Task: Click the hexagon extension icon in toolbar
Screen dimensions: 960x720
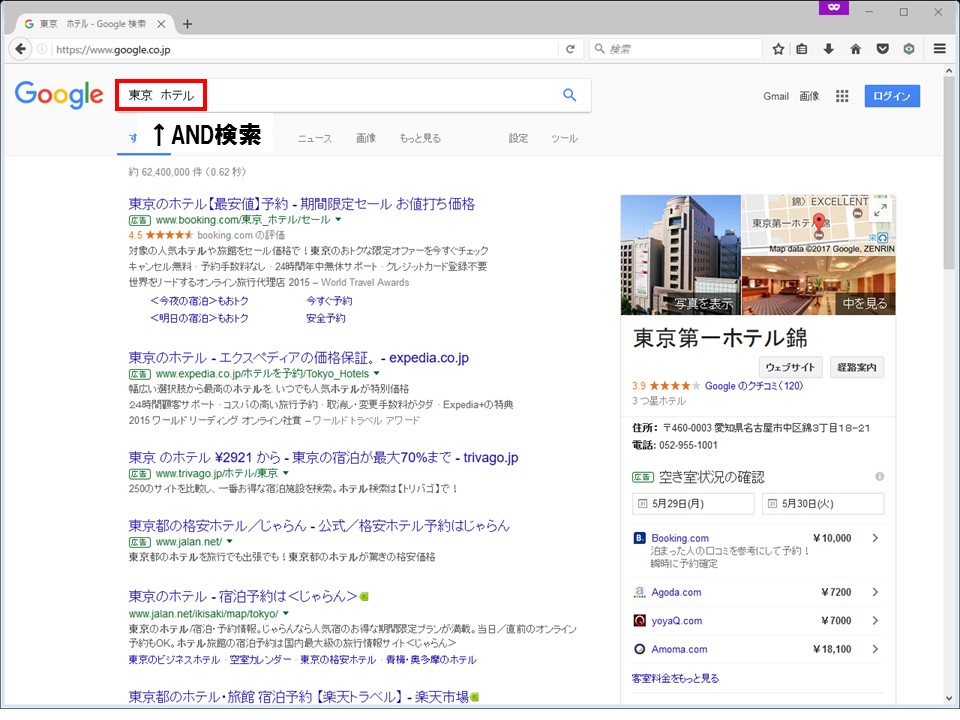Action: point(909,49)
